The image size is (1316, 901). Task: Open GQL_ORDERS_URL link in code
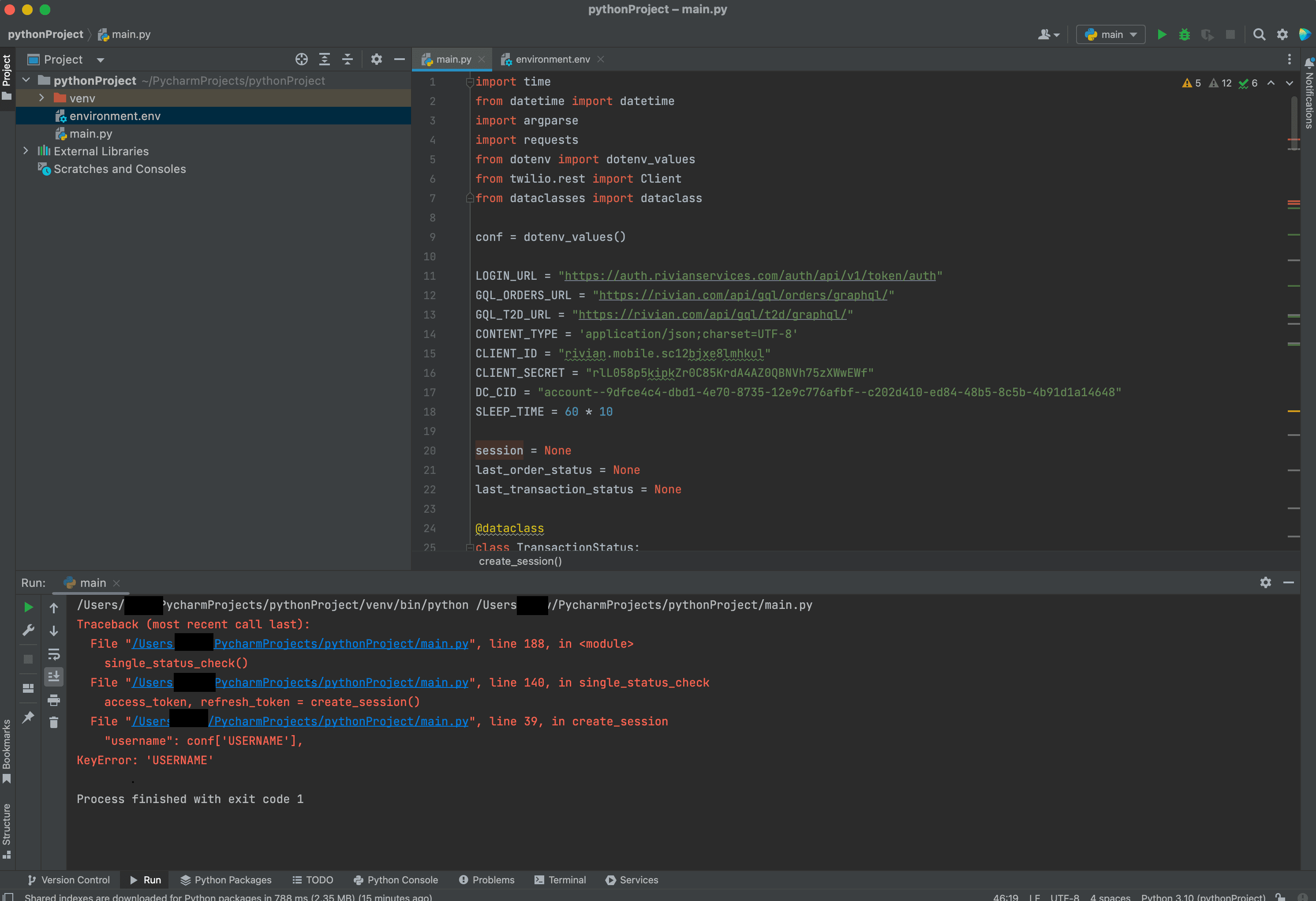click(x=744, y=295)
